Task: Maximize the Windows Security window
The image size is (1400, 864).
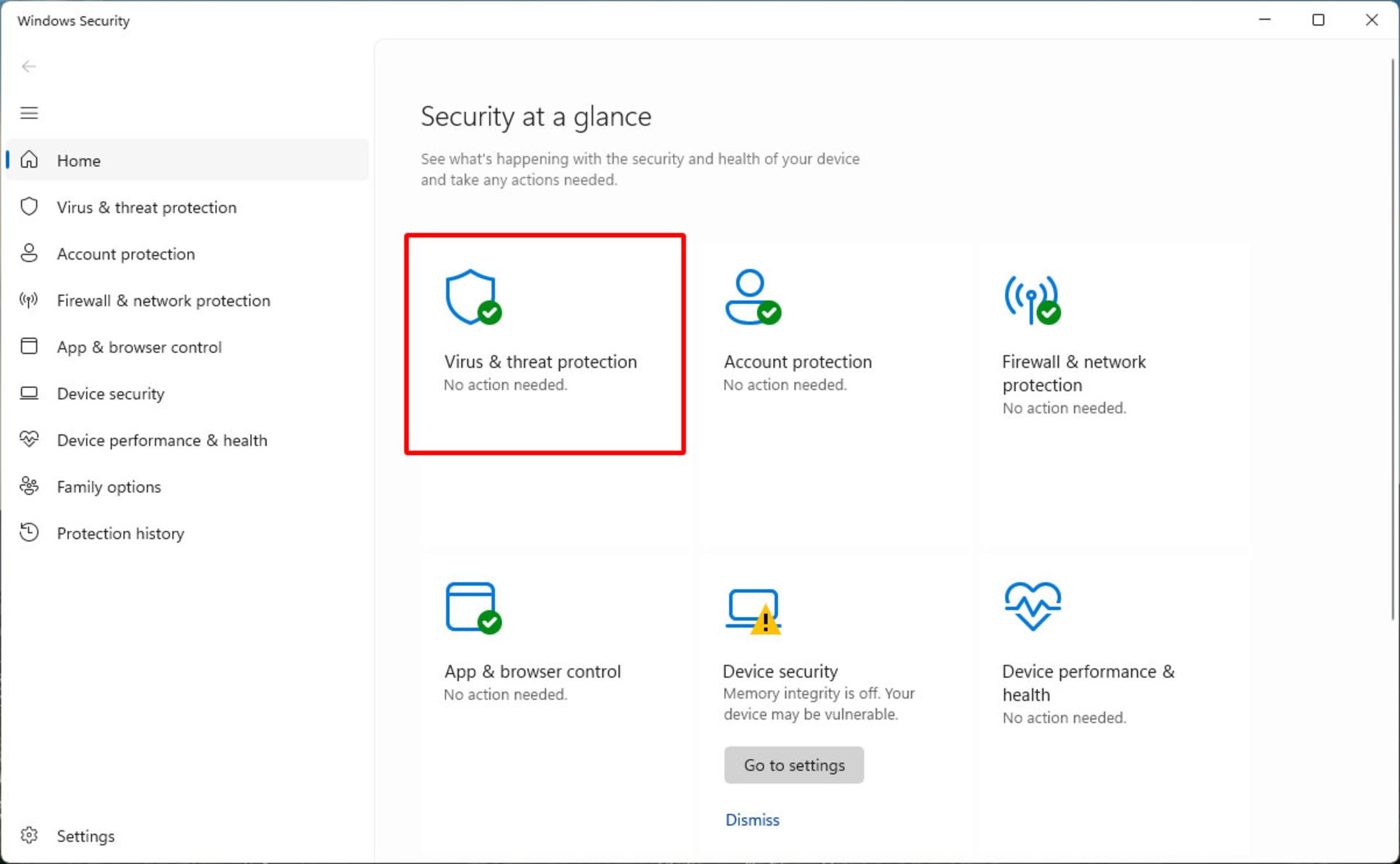Action: [x=1318, y=20]
